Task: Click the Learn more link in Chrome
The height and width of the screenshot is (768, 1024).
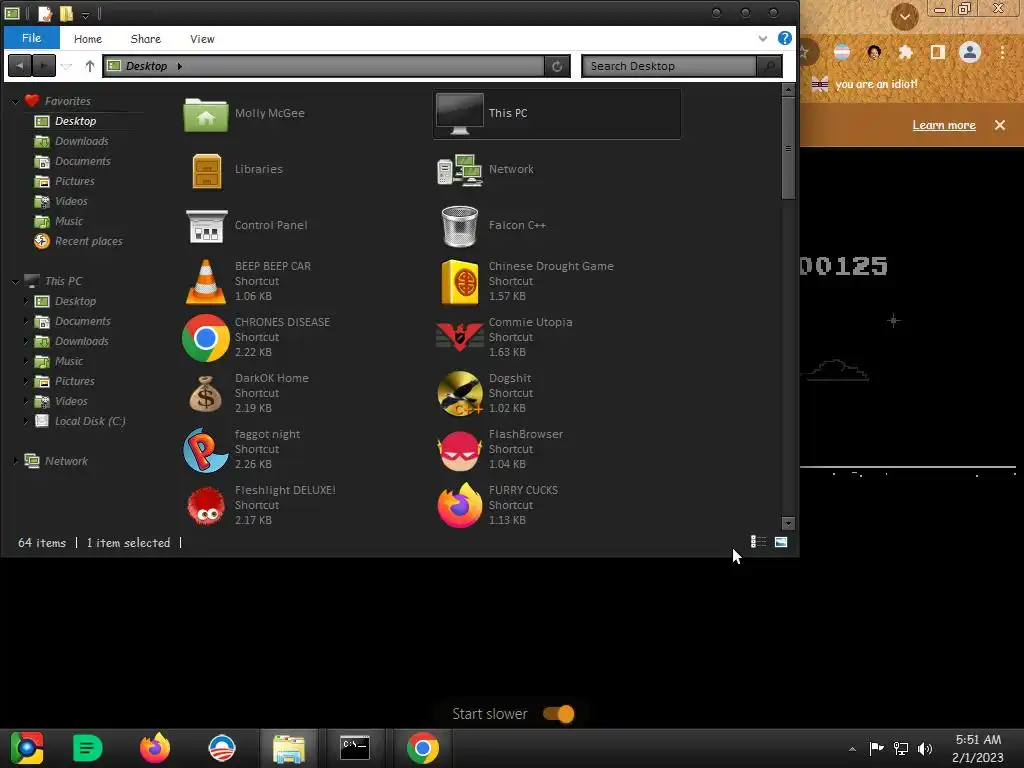Action: pyautogui.click(x=944, y=125)
